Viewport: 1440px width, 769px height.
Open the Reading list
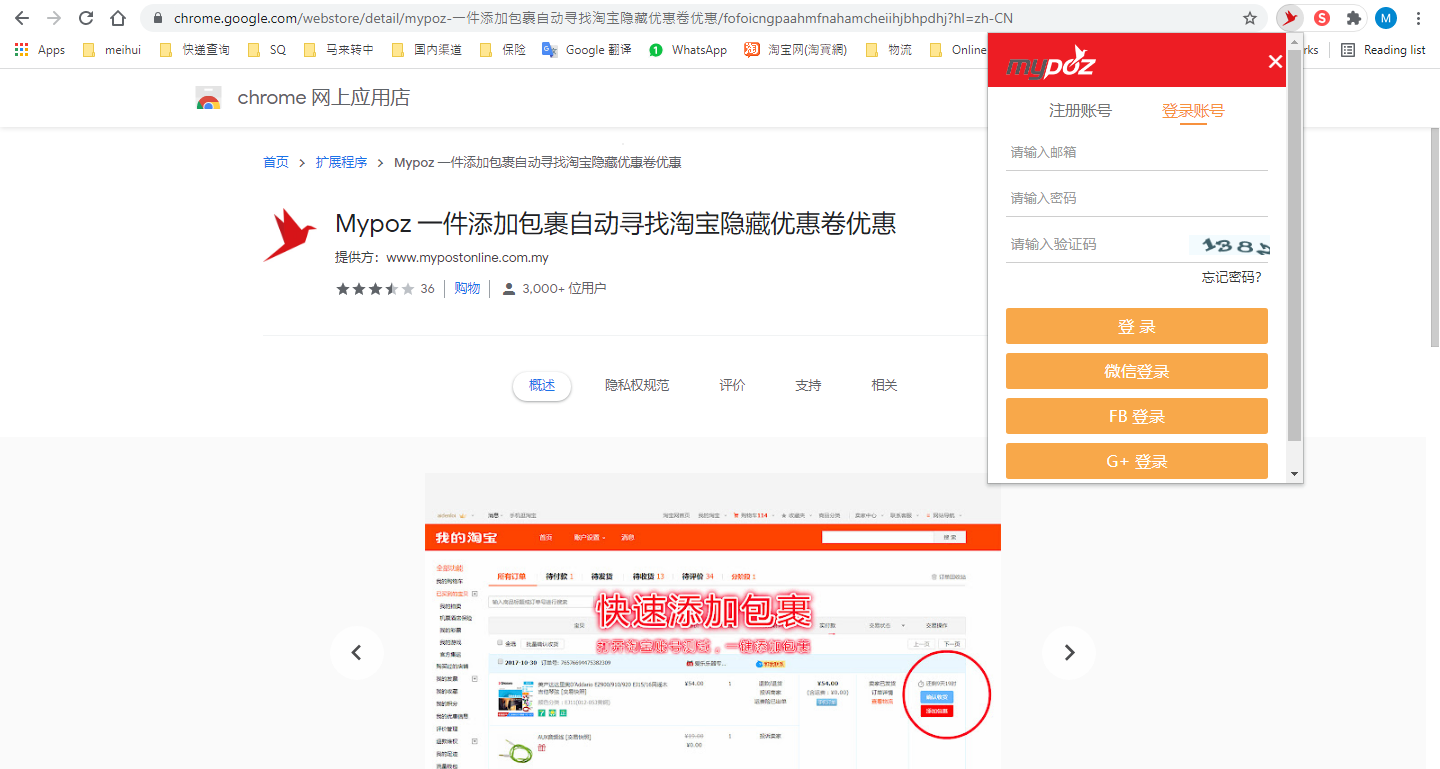tap(1384, 50)
